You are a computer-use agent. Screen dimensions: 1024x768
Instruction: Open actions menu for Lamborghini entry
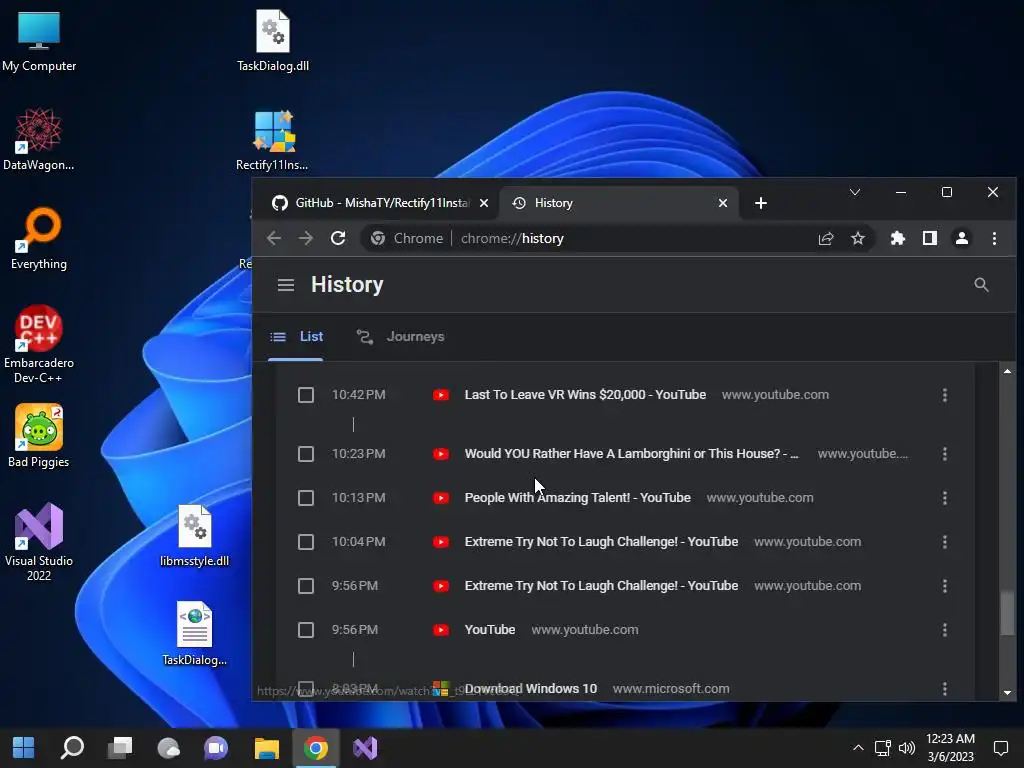[944, 454]
